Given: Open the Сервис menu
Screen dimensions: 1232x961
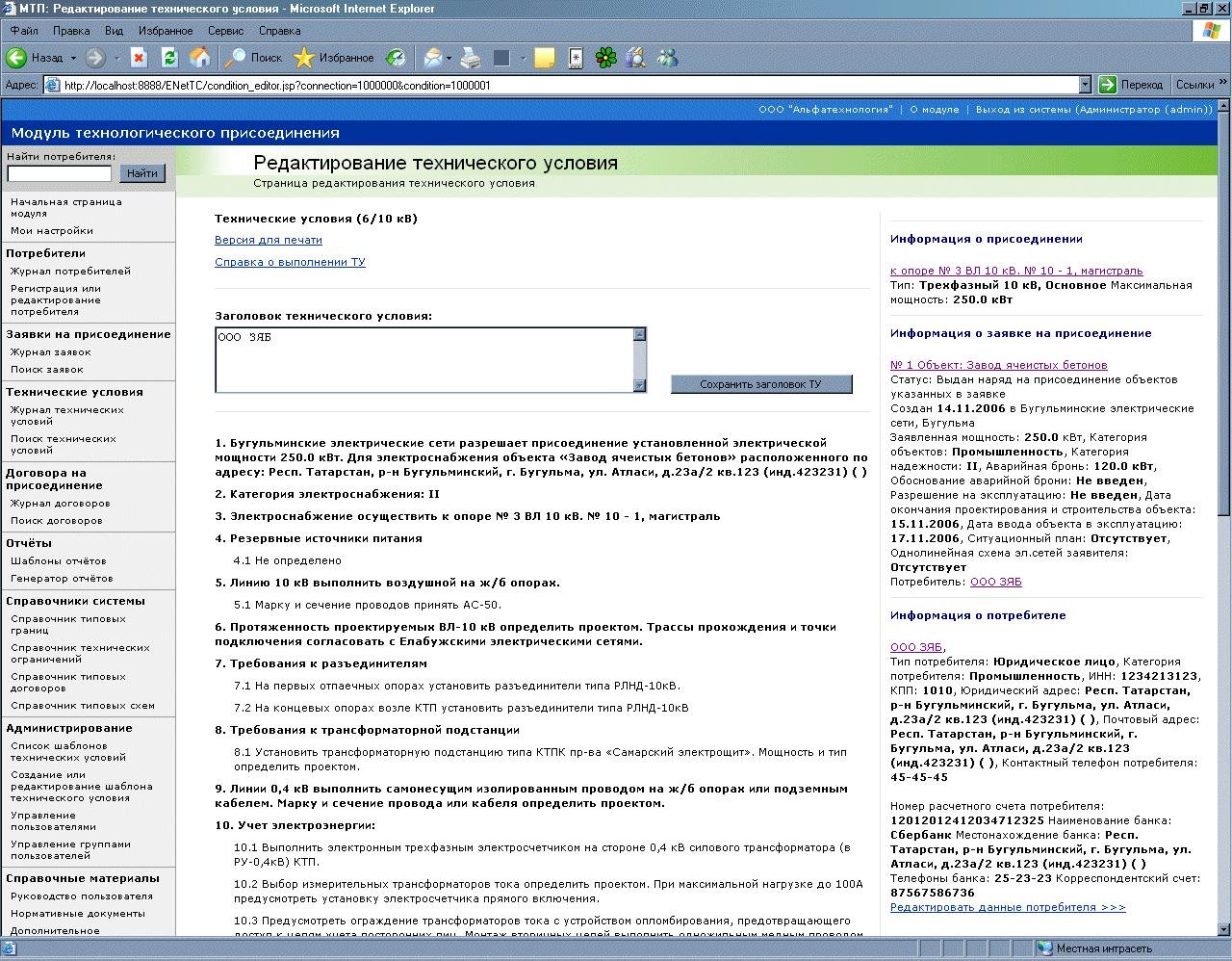Looking at the screenshot, I should pyautogui.click(x=225, y=31).
